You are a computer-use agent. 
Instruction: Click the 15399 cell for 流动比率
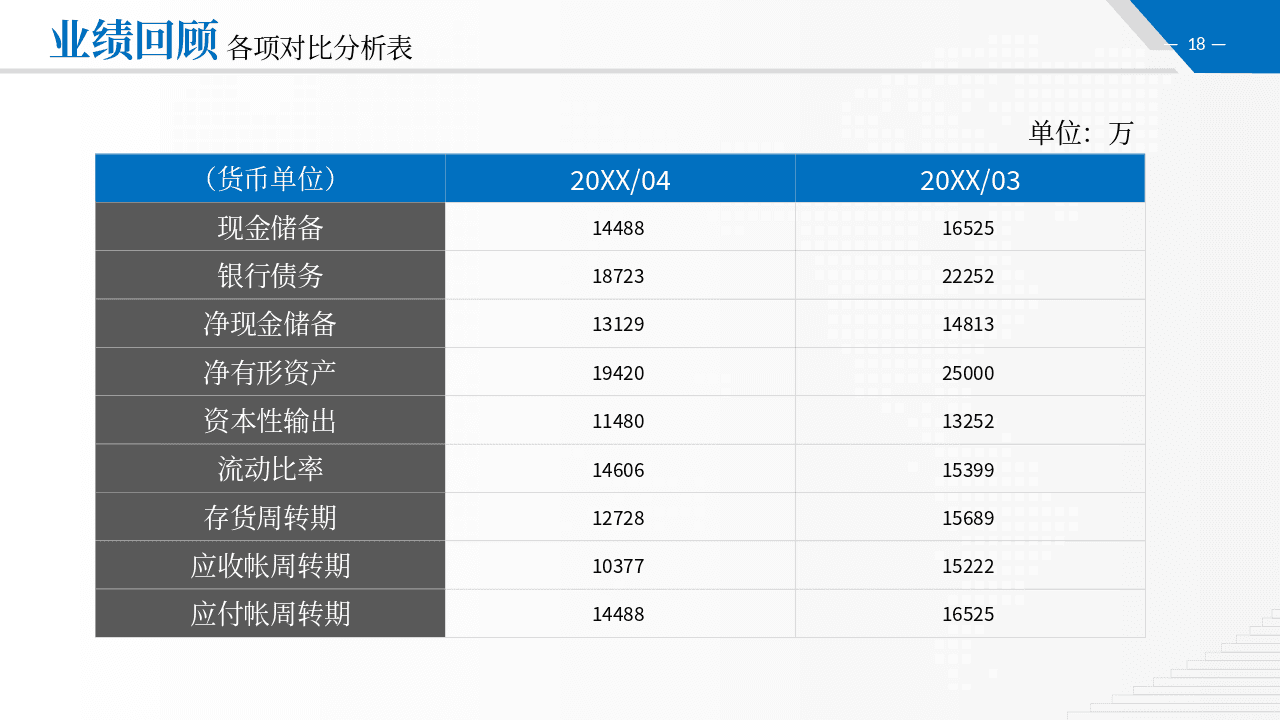point(970,468)
